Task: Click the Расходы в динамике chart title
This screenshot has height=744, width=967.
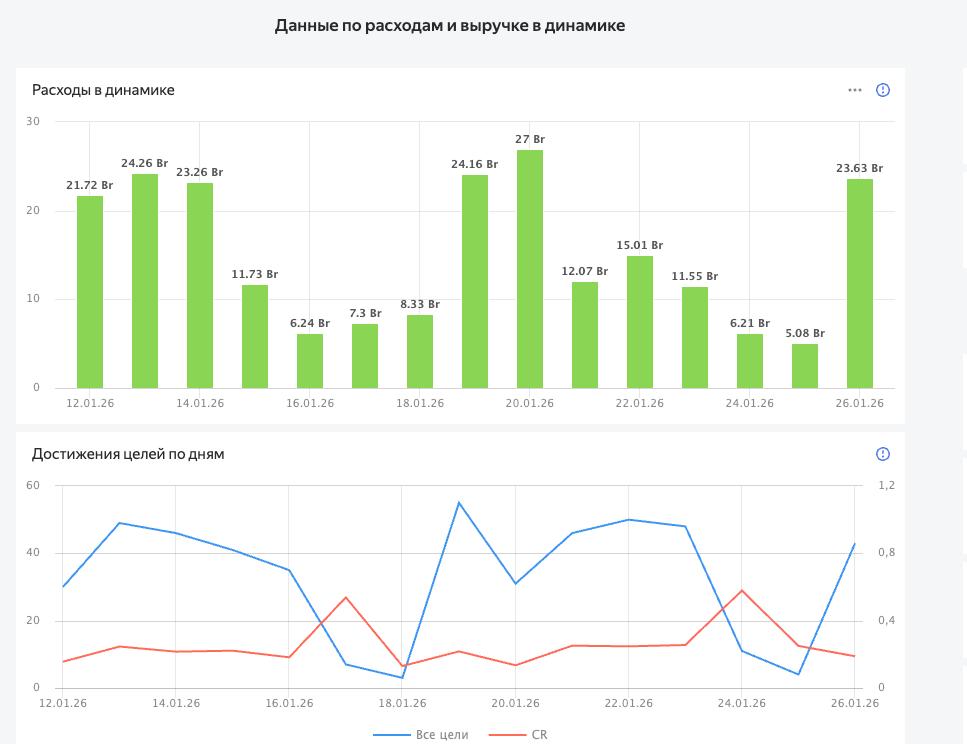Action: pos(103,90)
